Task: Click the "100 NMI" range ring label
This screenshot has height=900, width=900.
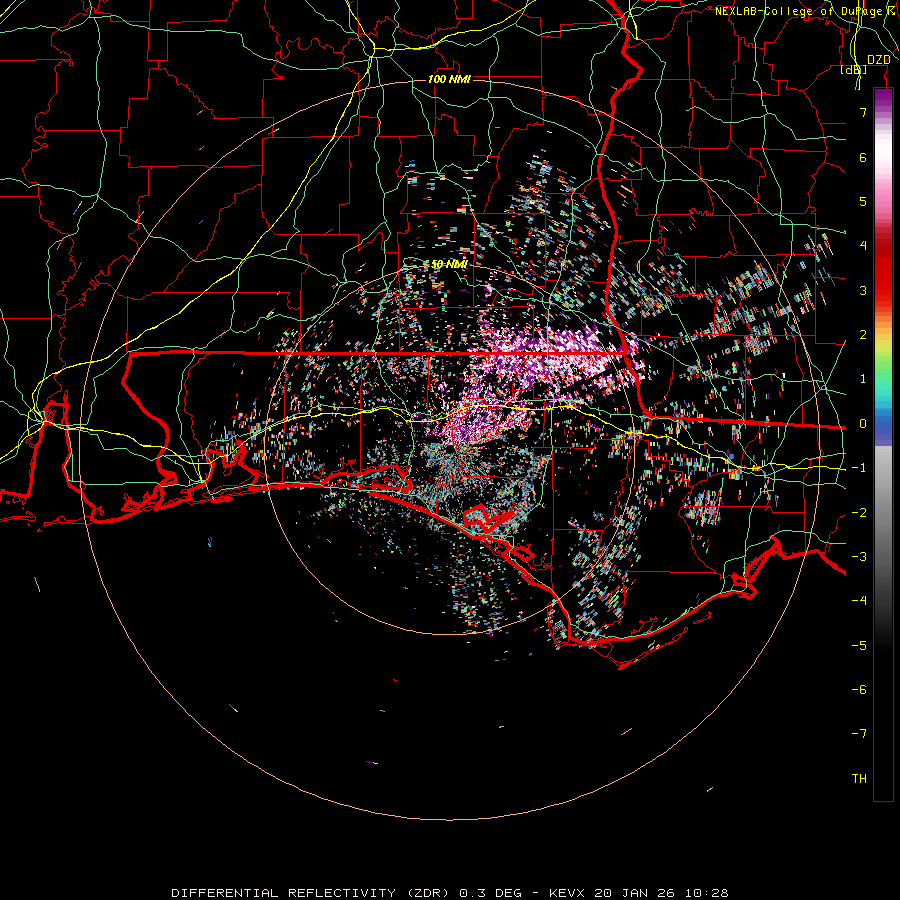Action: pyautogui.click(x=449, y=79)
